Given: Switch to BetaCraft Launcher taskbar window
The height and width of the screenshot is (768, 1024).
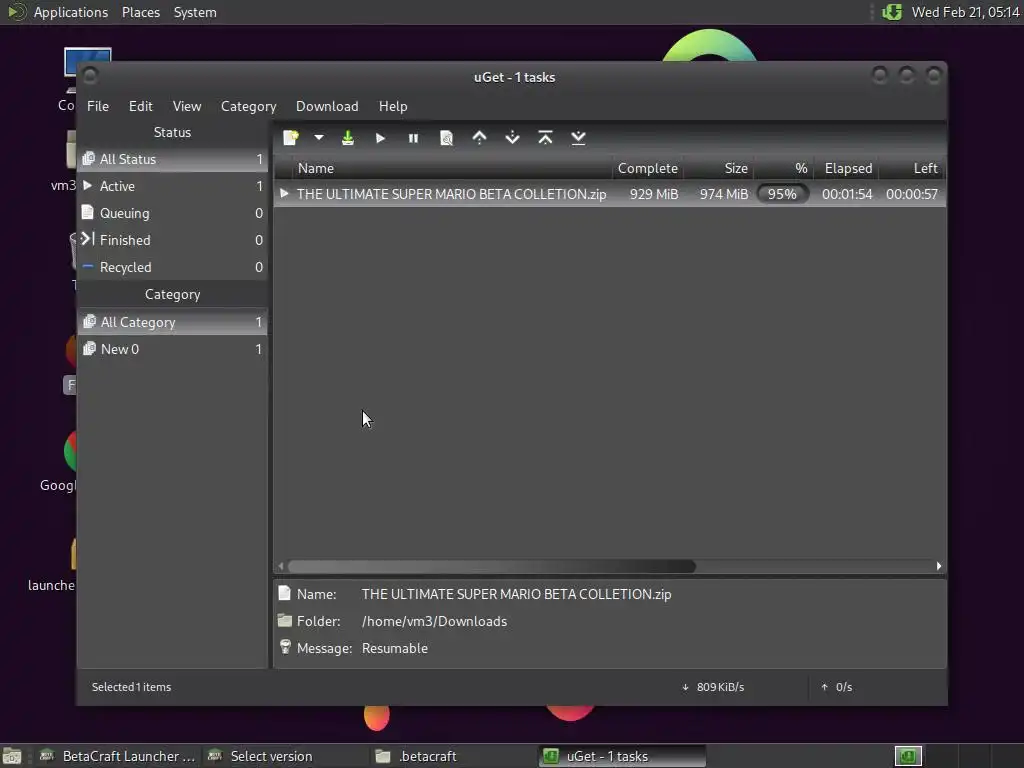Looking at the screenshot, I should tap(118, 756).
